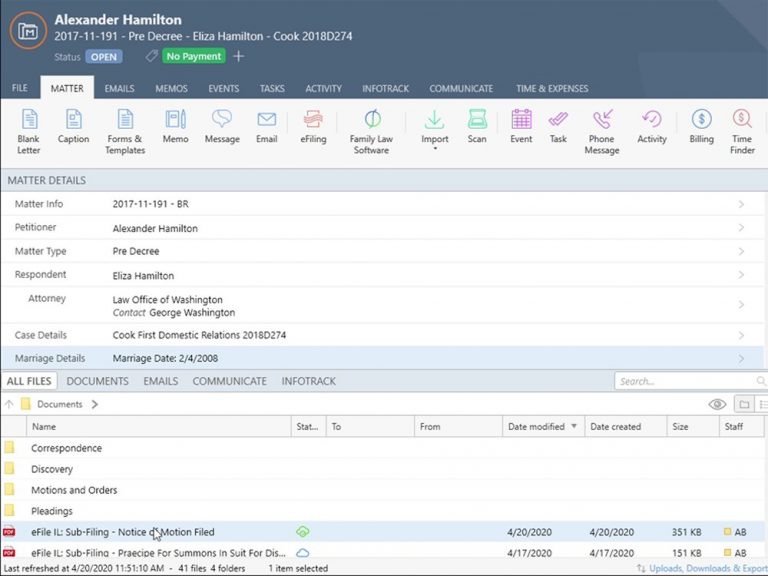Screen dimensions: 768x576
Task: Click the tag icon beside No Payment
Action: 151,56
